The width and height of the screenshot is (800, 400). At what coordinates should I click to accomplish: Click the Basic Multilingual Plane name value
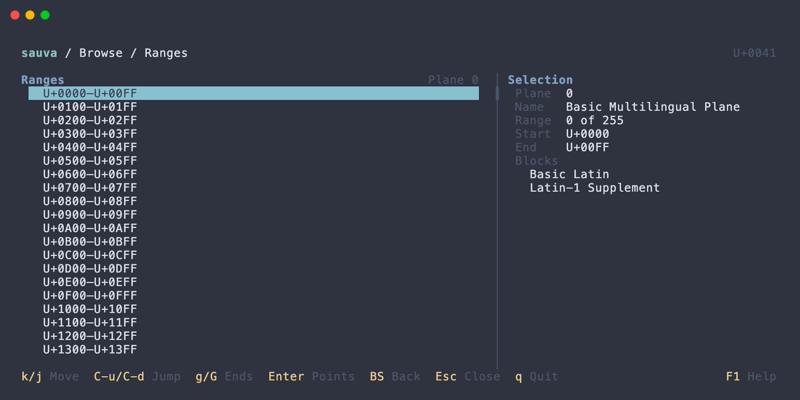pyautogui.click(x=653, y=107)
